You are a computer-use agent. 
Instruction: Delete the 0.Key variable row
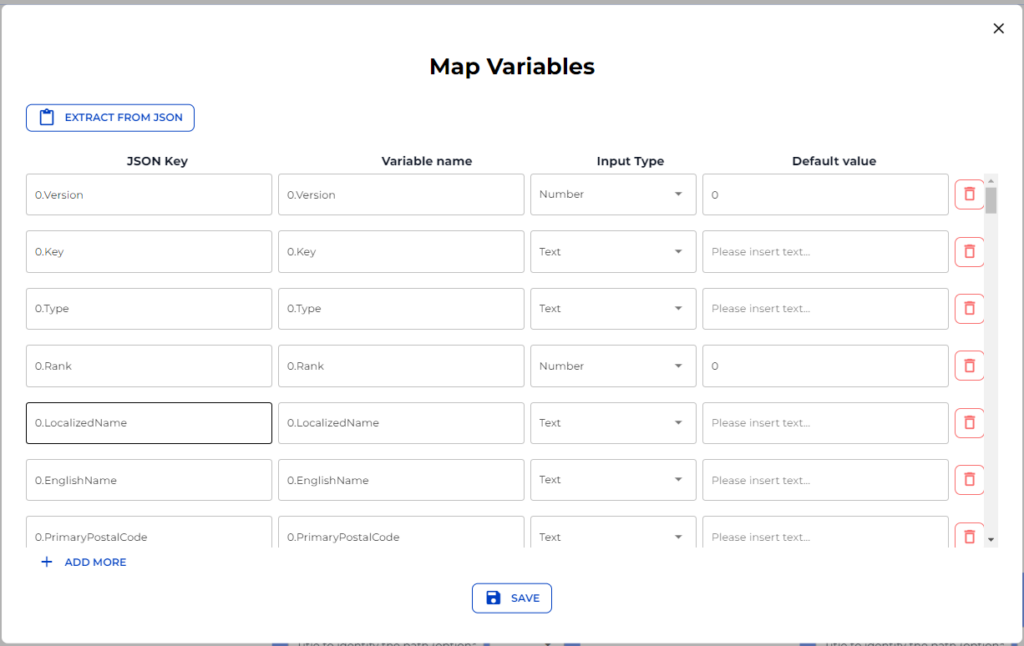(968, 252)
